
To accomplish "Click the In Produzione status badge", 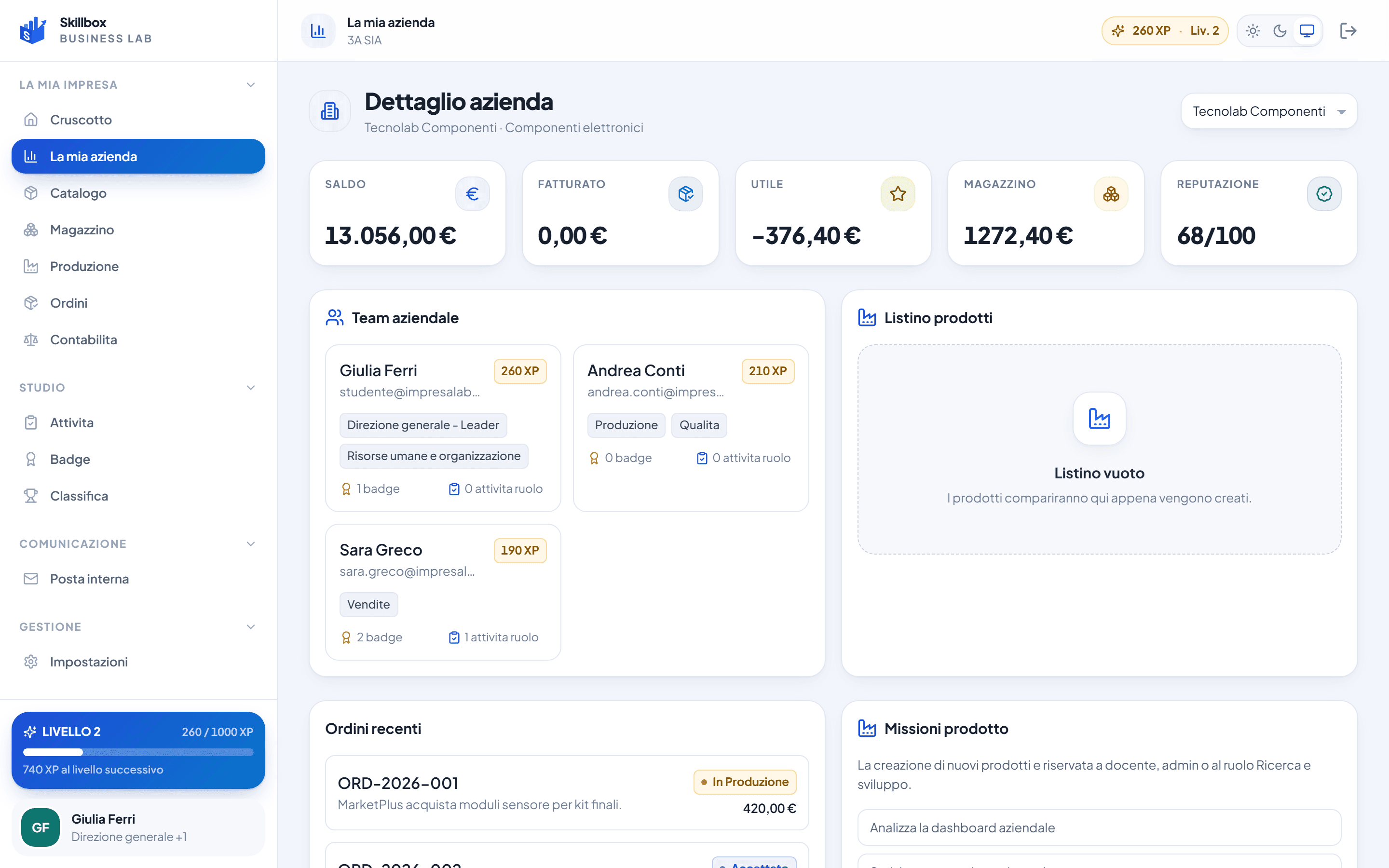I will (x=745, y=782).
